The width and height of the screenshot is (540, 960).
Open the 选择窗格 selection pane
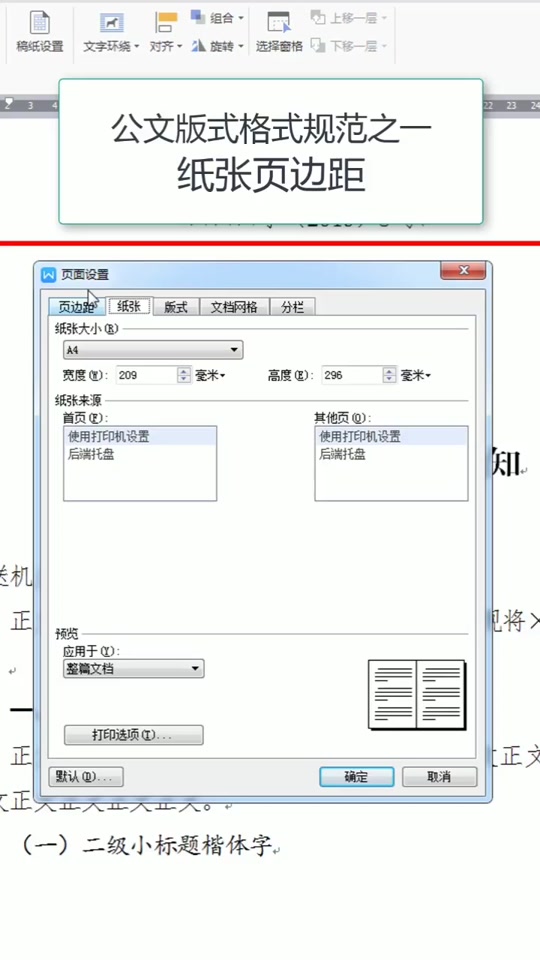coord(279,32)
